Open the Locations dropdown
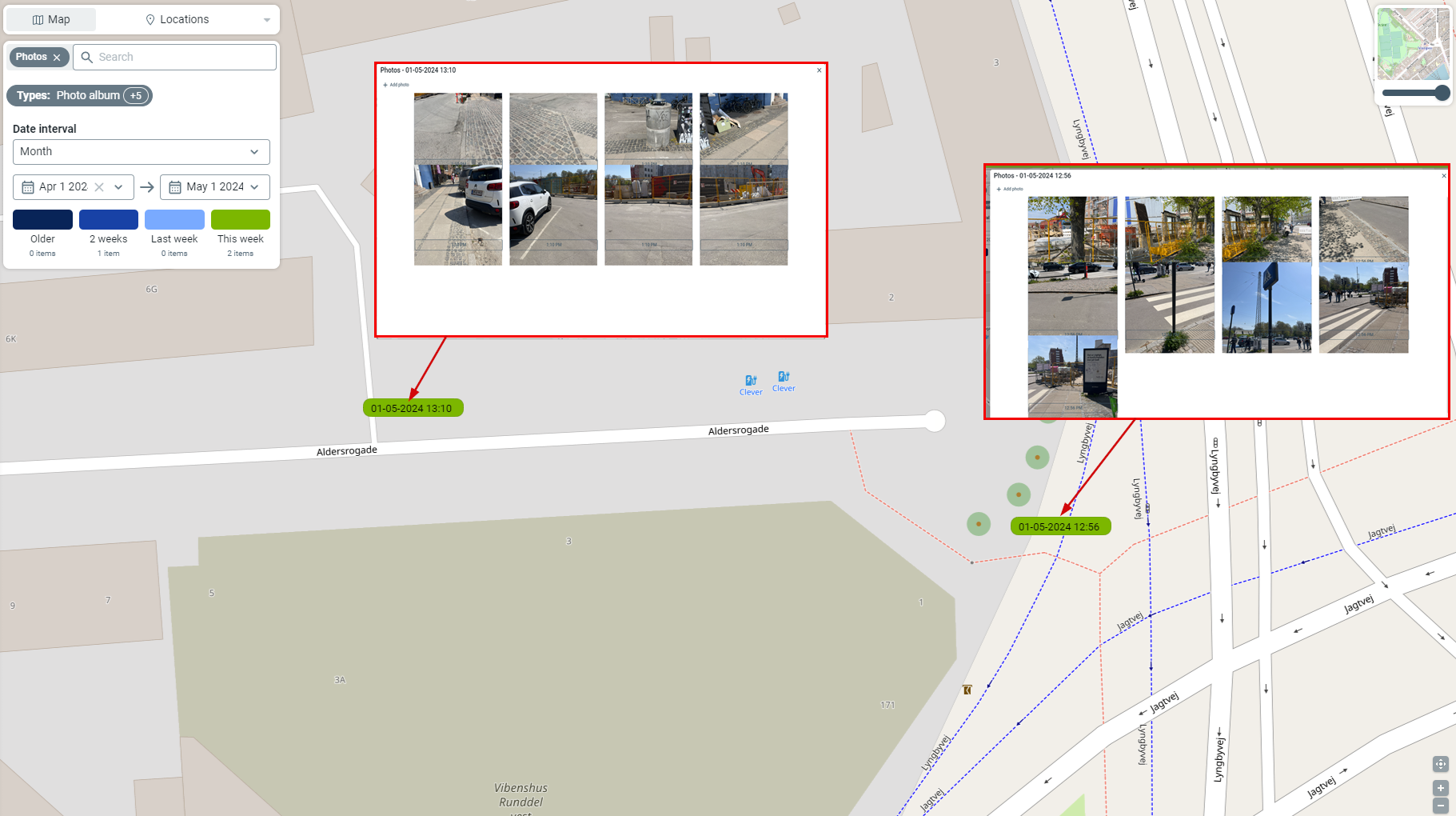This screenshot has height=816, width=1456. coord(207,20)
